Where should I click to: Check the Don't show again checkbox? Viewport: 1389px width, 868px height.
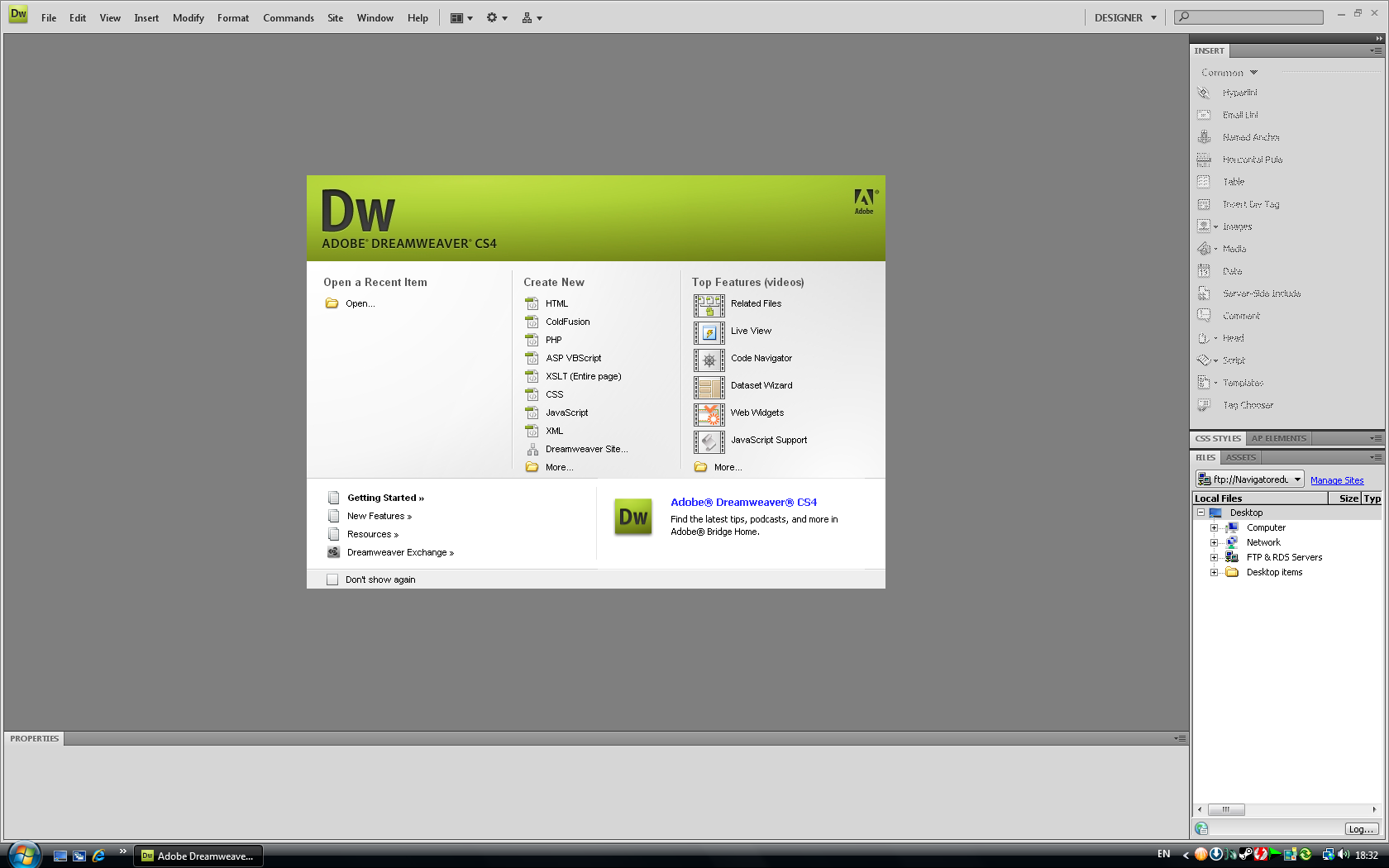pyautogui.click(x=332, y=579)
